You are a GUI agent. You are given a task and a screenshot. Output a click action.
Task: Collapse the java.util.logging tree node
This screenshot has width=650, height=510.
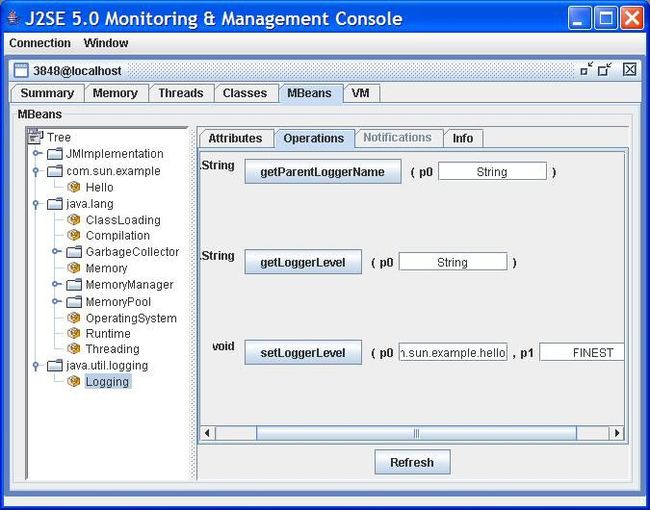tap(36, 365)
